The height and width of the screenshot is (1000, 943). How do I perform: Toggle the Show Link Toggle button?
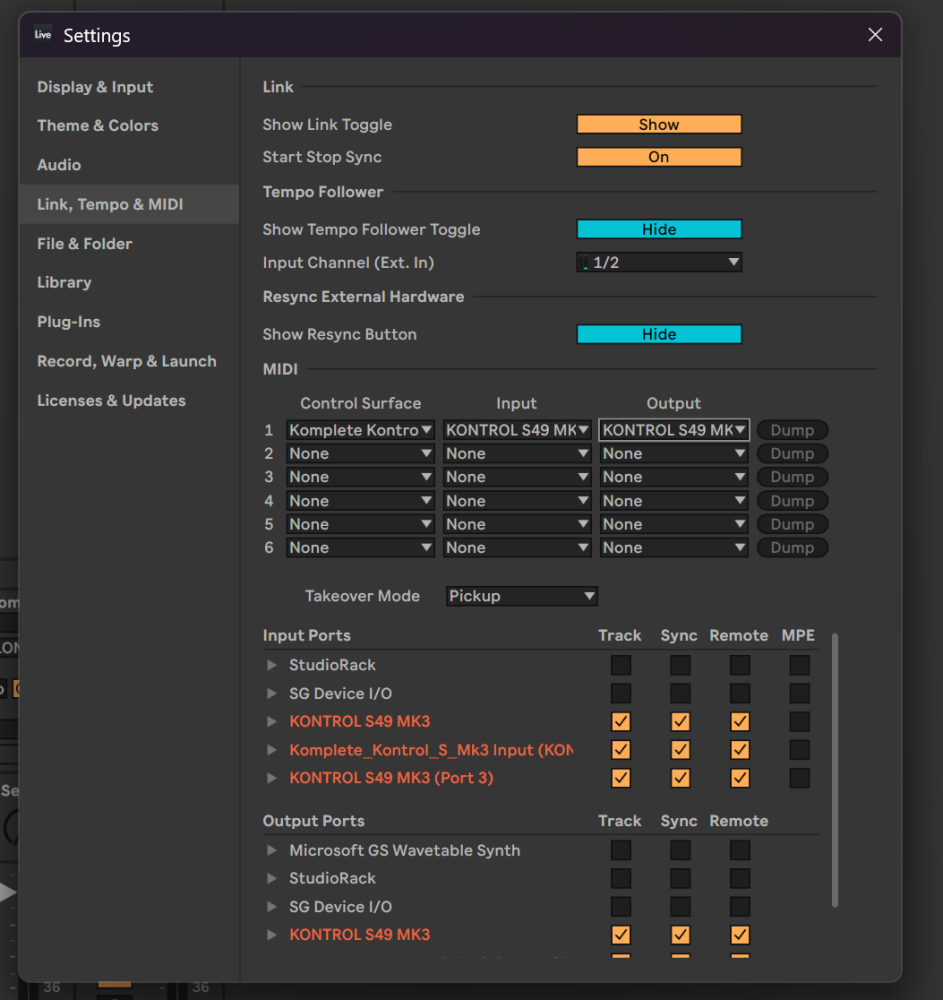659,125
